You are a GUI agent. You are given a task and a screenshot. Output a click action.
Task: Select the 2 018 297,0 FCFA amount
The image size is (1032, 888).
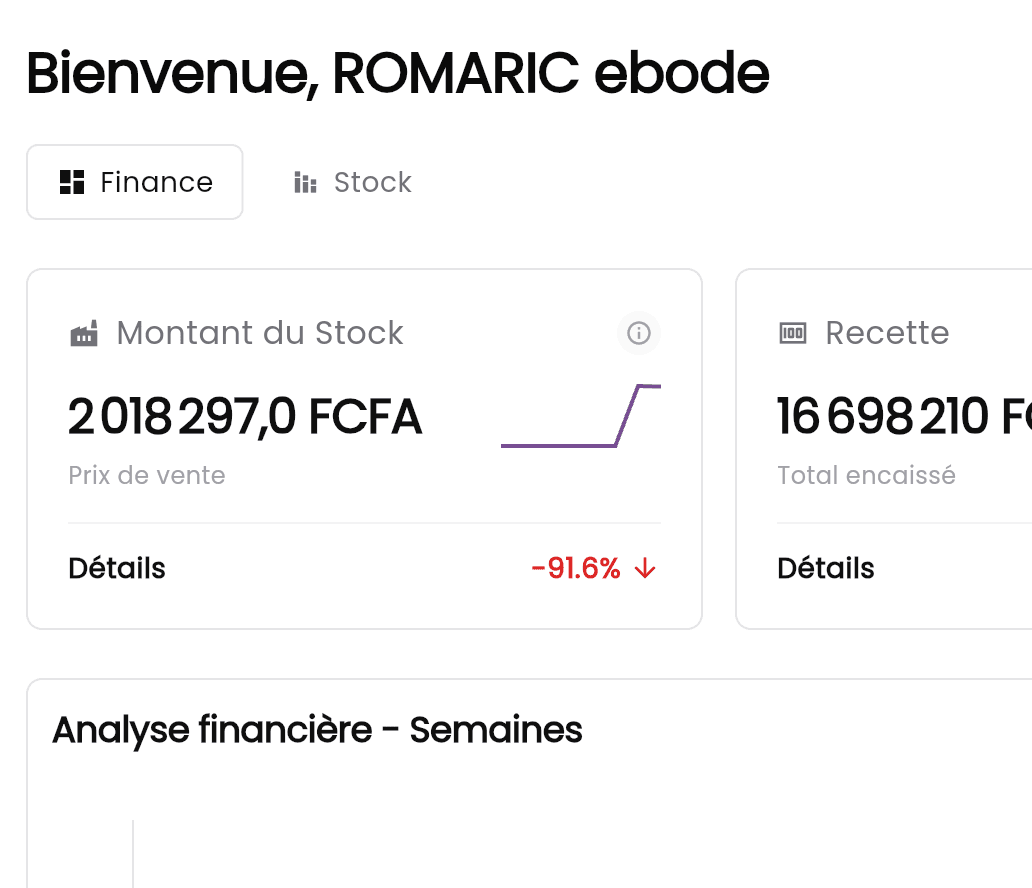[x=244, y=415]
